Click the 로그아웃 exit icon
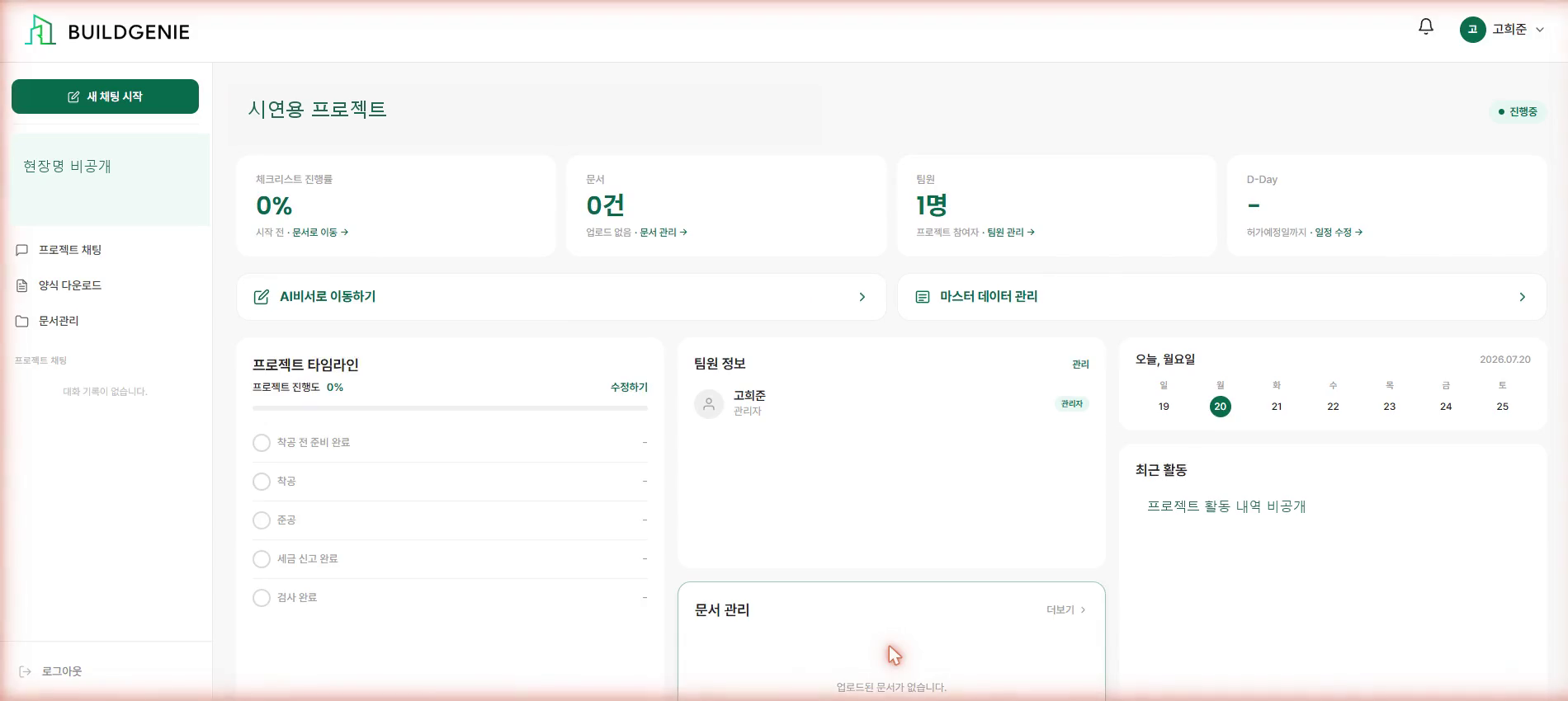Image resolution: width=1568 pixels, height=701 pixels. click(x=25, y=671)
